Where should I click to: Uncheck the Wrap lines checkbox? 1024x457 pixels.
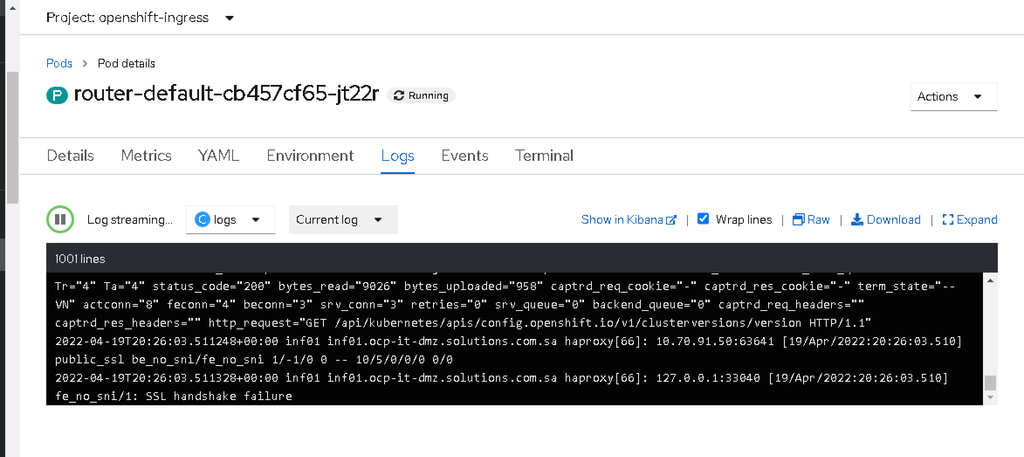(703, 219)
